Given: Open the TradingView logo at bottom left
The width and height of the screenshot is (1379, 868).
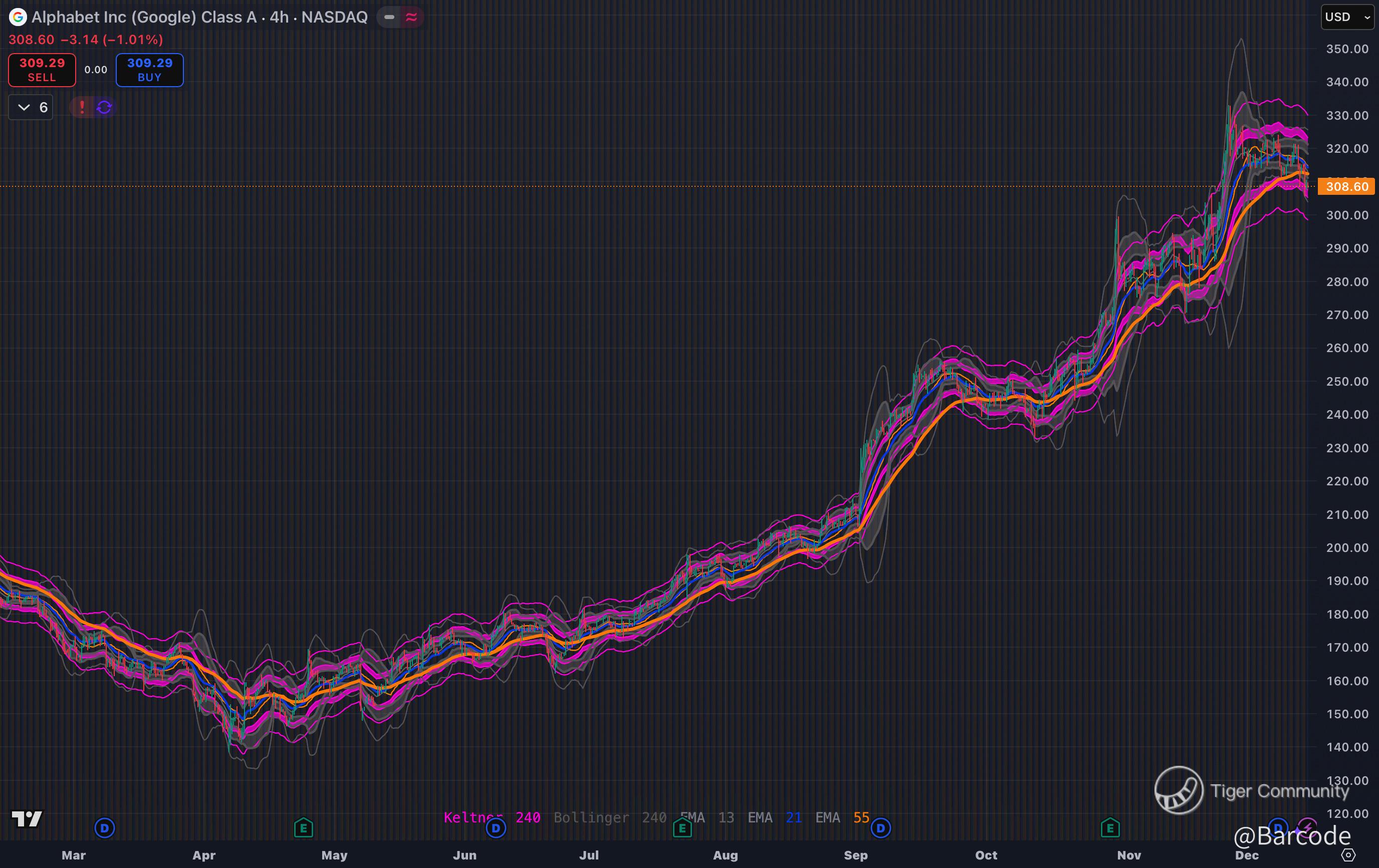Looking at the screenshot, I should tap(27, 819).
